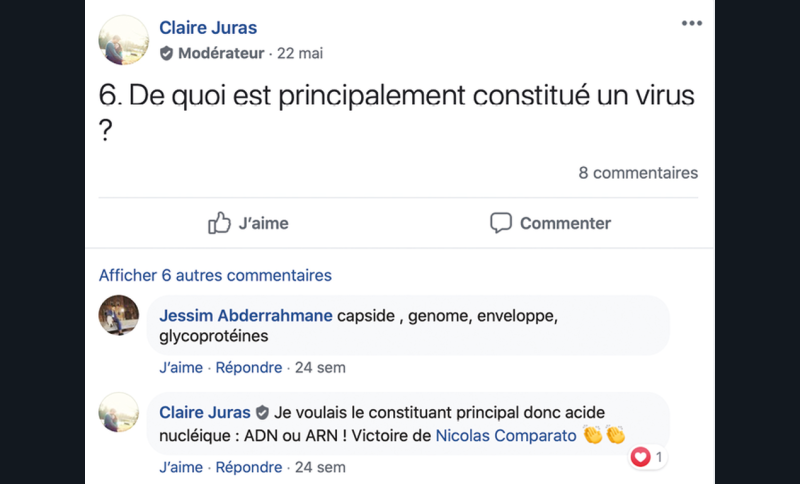Open the post options three-dots menu

pyautogui.click(x=691, y=24)
